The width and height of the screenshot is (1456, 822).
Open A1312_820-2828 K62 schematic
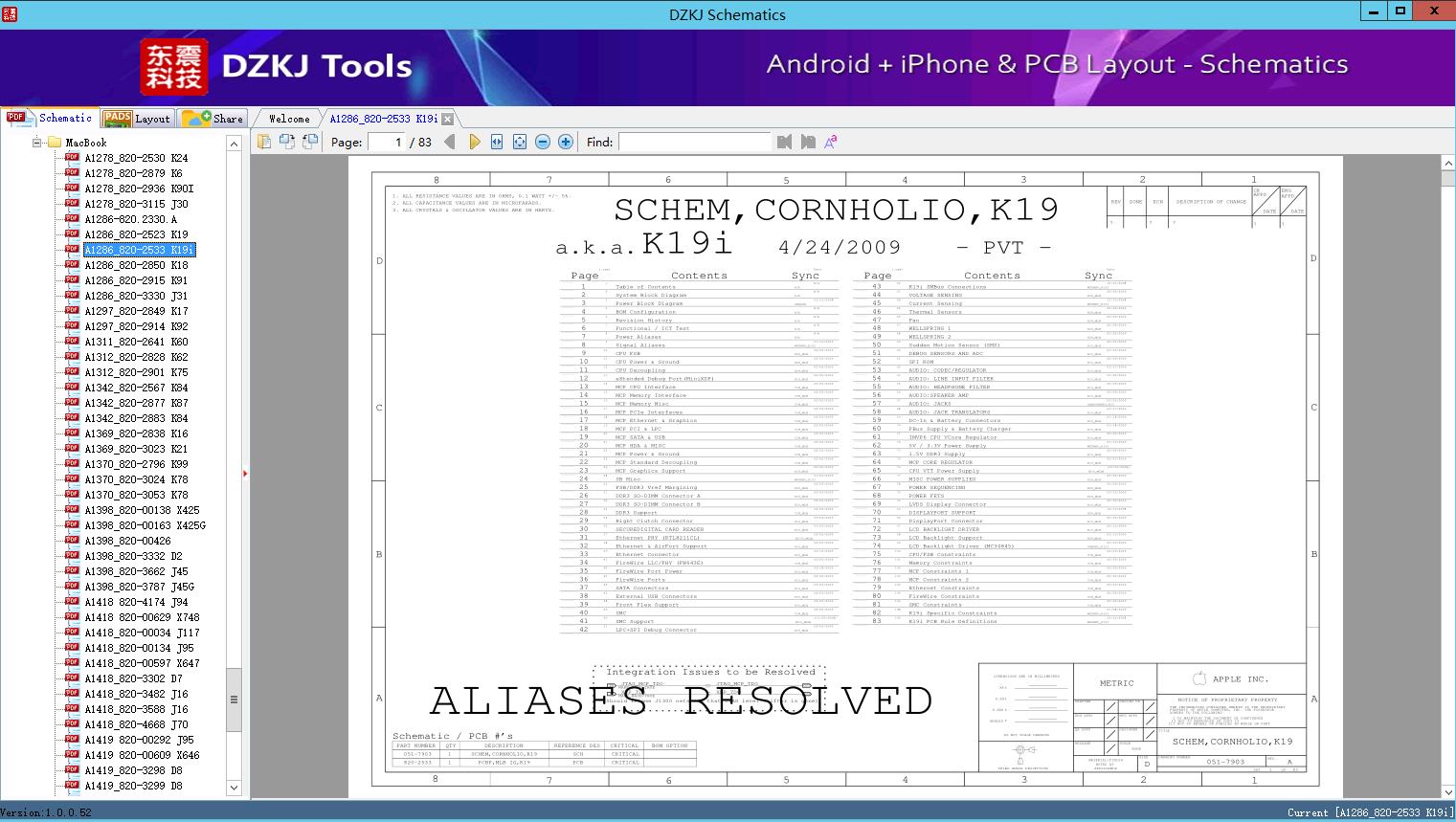136,357
